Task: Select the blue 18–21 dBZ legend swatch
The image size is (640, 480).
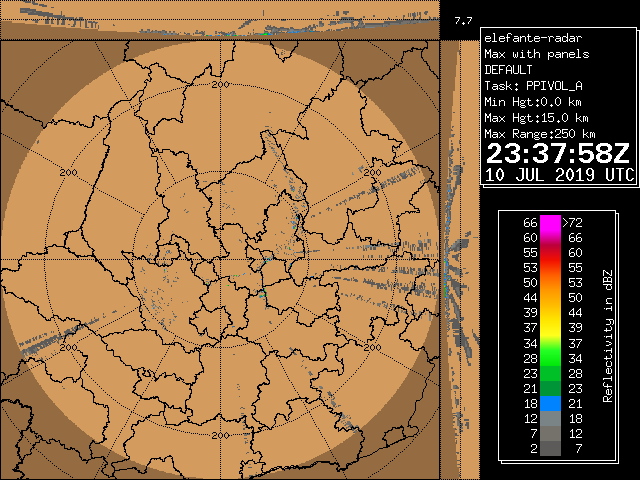Action: coord(551,402)
